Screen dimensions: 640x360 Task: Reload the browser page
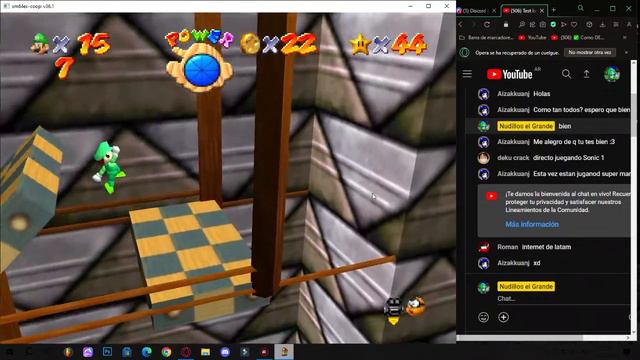[487, 24]
